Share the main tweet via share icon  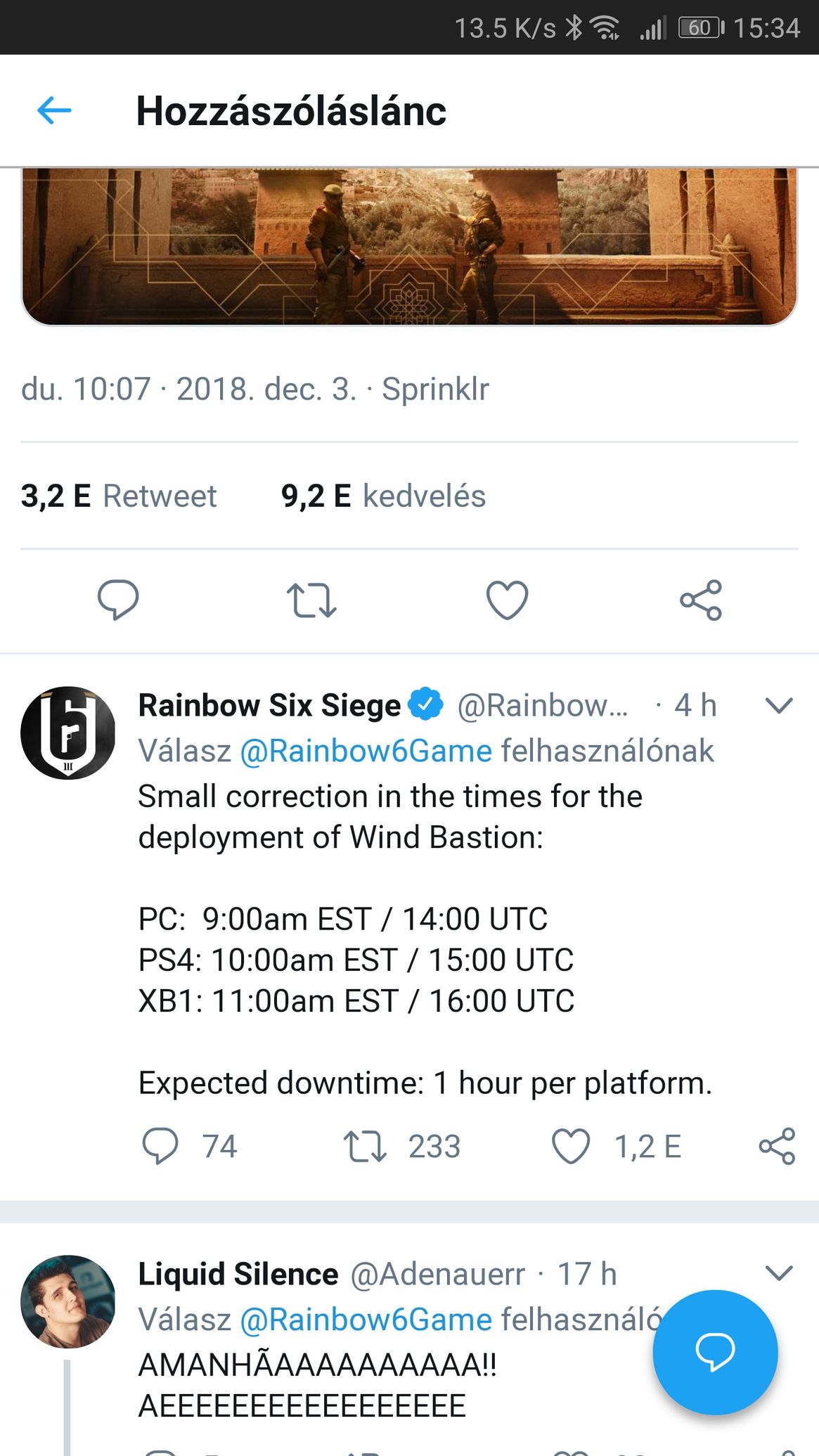(x=701, y=600)
